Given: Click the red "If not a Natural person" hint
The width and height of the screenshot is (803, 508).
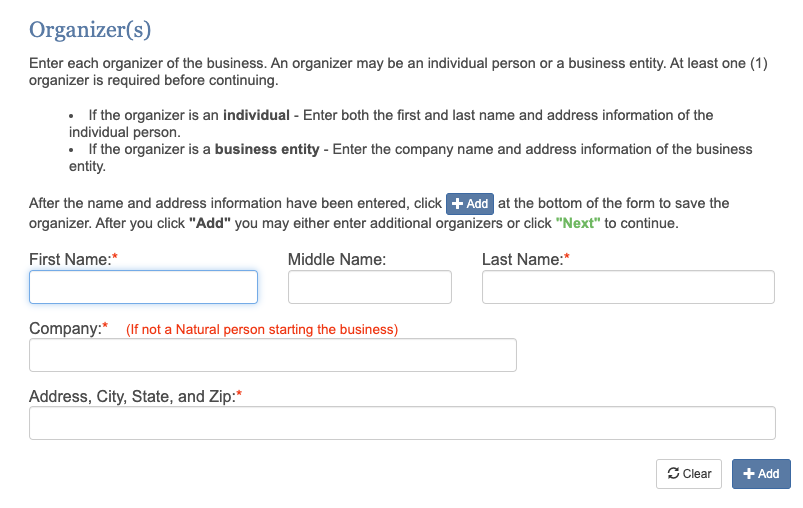Looking at the screenshot, I should (x=262, y=329).
